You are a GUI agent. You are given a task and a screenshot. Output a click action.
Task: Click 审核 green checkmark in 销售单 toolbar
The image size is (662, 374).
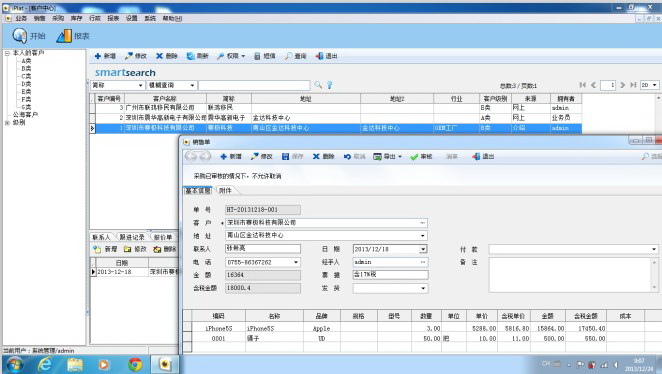click(414, 157)
